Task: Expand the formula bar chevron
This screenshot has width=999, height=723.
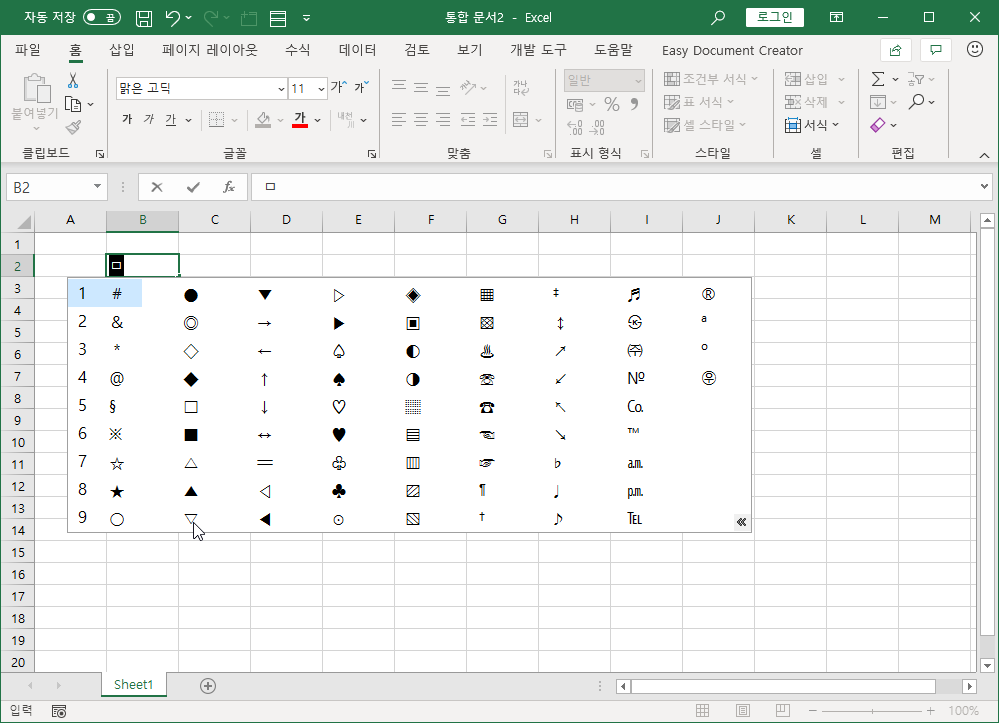Action: click(x=984, y=187)
